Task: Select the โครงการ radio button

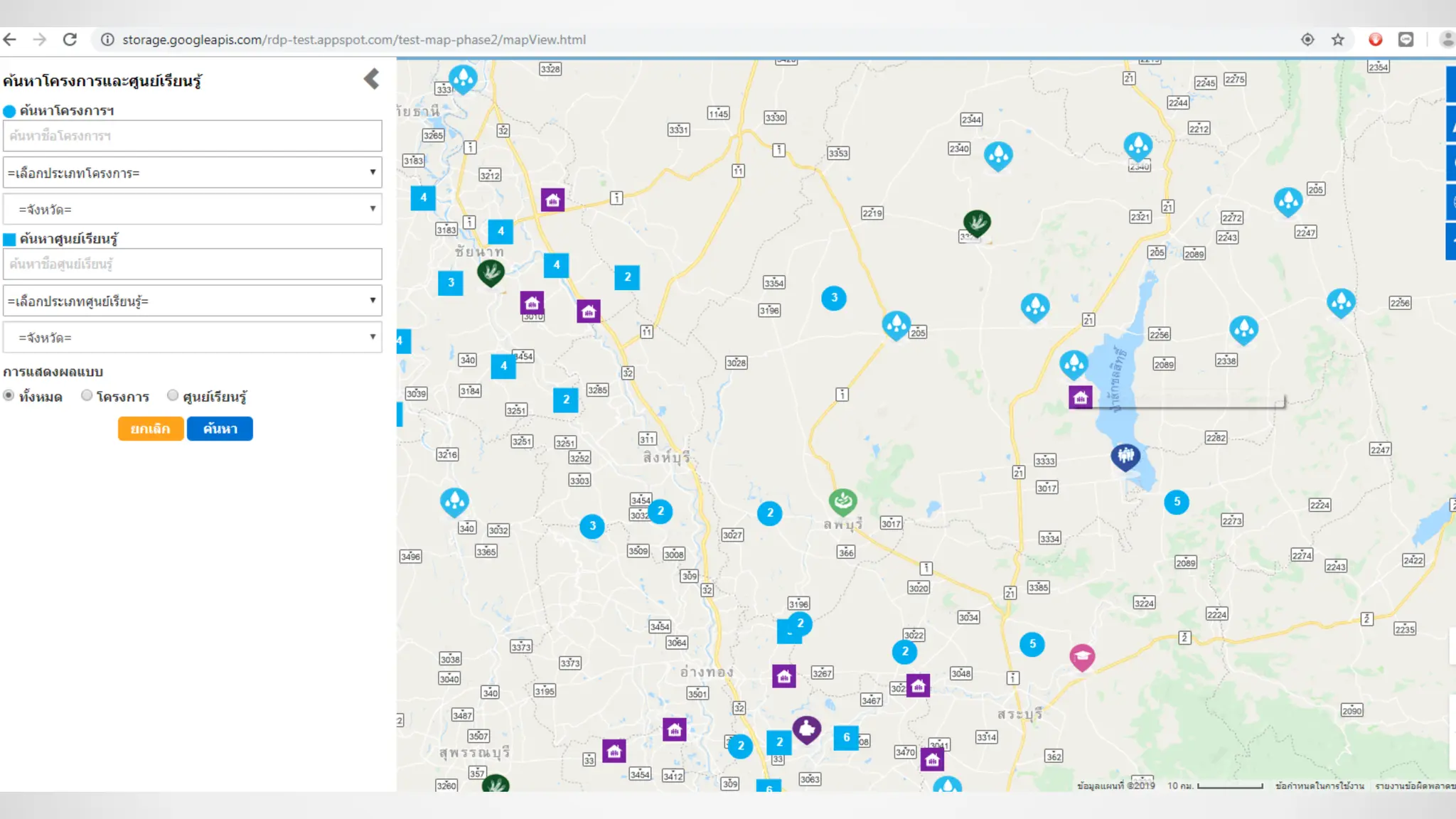Action: [87, 395]
